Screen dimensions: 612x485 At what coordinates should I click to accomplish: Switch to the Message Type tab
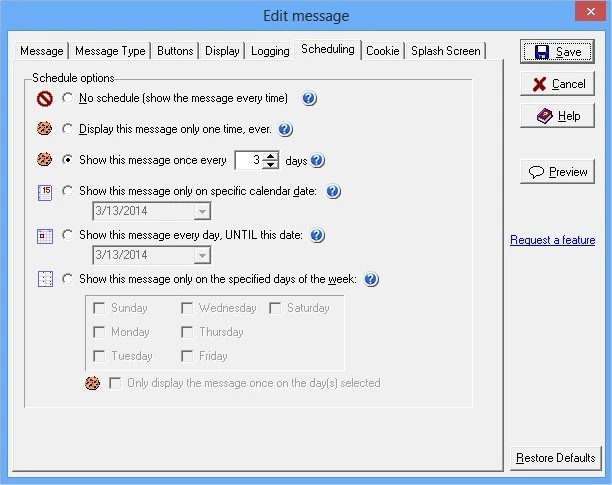[x=110, y=51]
